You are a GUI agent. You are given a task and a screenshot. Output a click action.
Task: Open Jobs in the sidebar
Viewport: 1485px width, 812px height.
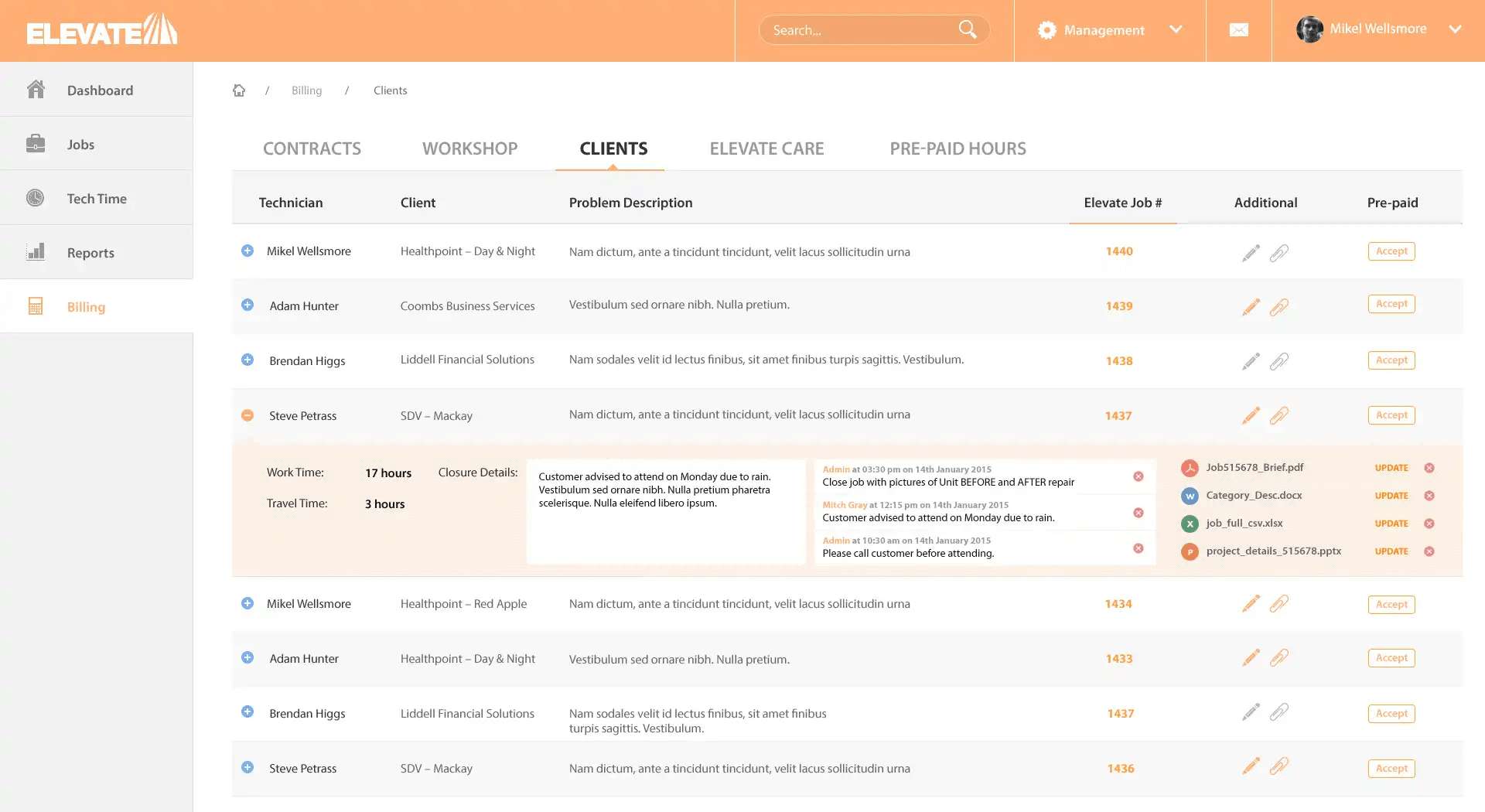[97, 144]
